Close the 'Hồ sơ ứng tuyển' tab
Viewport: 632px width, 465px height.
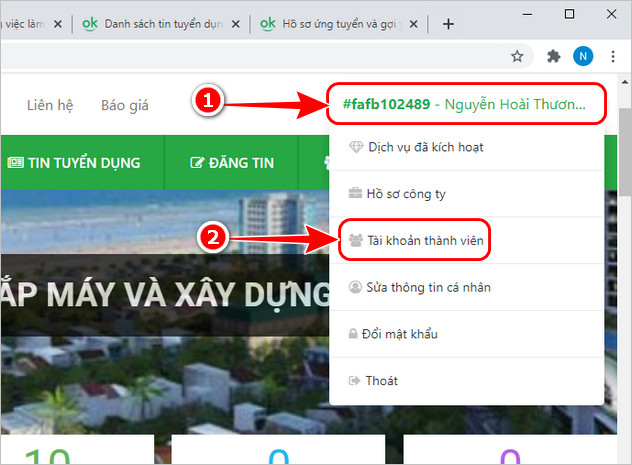(x=414, y=24)
